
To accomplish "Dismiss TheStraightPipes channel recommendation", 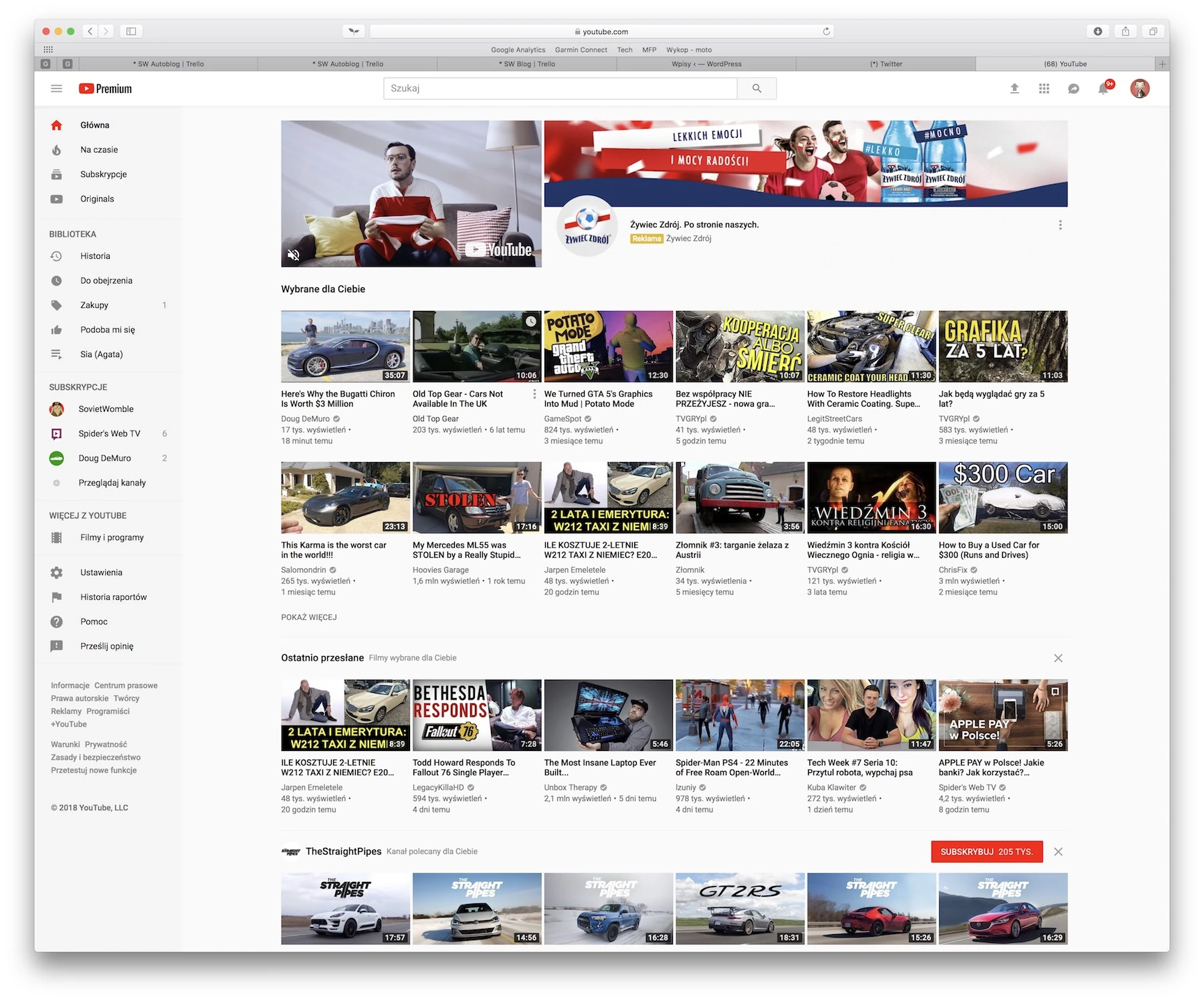I will [1058, 852].
